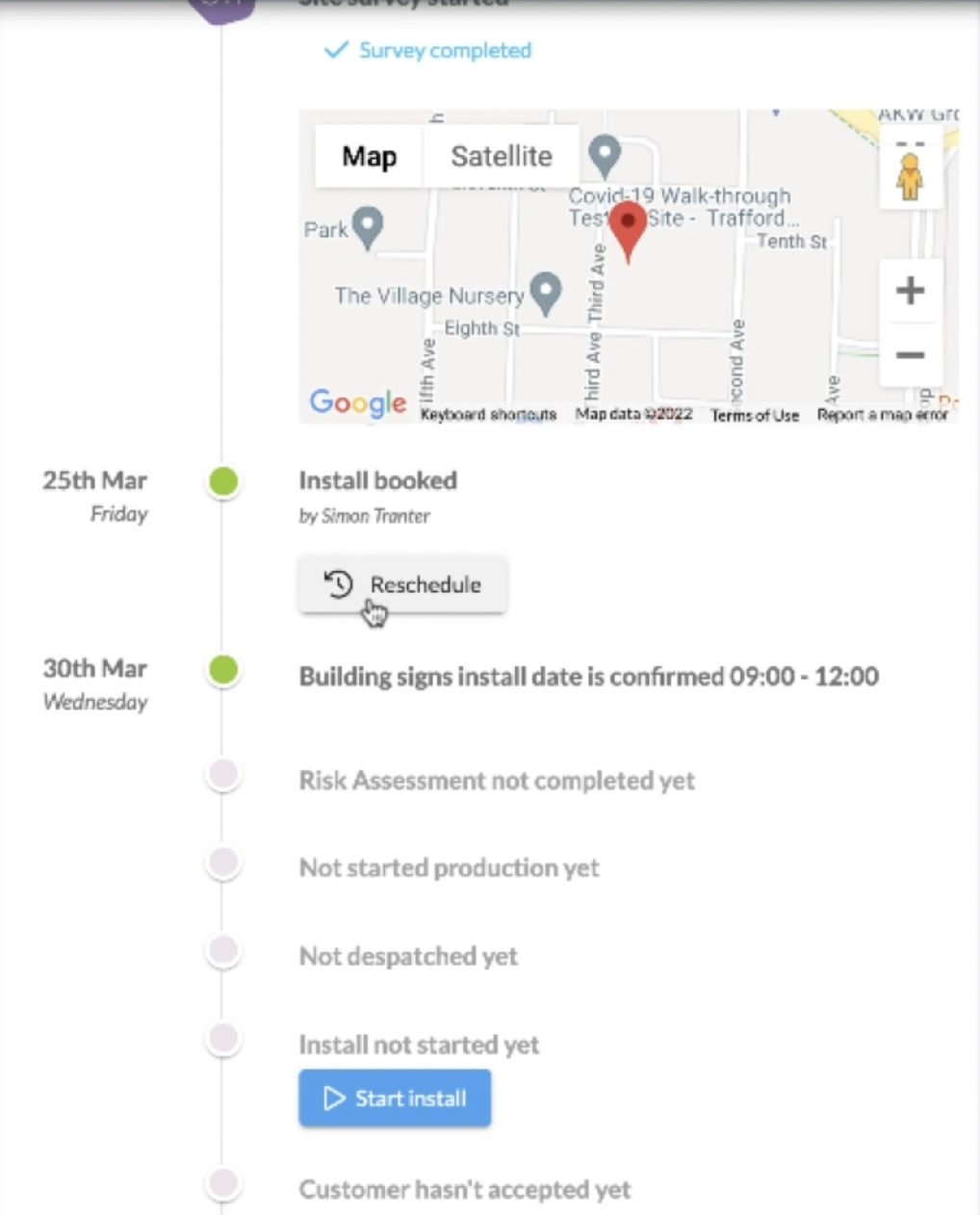The height and width of the screenshot is (1215, 980).
Task: Click the Not despatched yet timeline marker
Action: click(223, 950)
